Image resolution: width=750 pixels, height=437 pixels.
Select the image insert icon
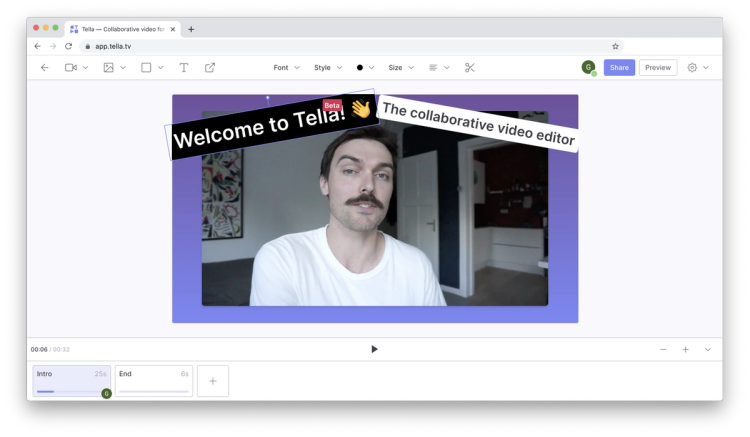click(x=109, y=68)
